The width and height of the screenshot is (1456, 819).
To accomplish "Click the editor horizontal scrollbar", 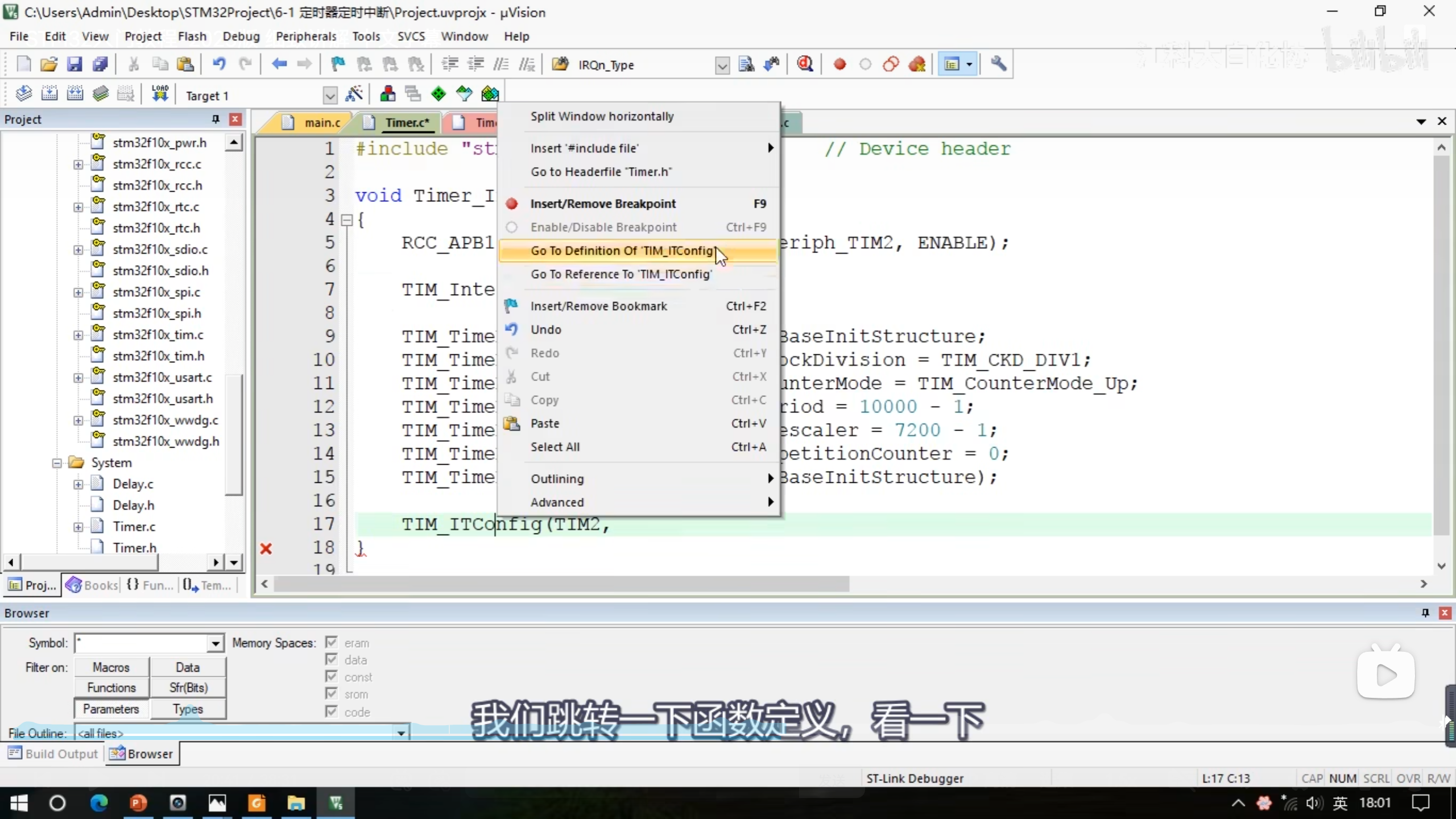I will point(561,584).
